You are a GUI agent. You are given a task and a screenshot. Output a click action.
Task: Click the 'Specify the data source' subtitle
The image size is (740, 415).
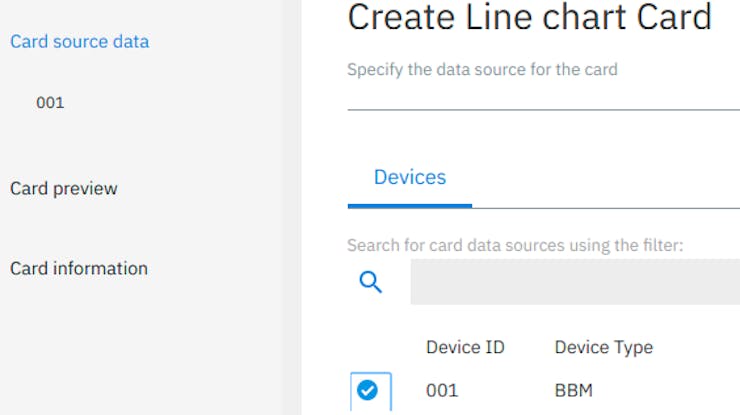tap(482, 69)
